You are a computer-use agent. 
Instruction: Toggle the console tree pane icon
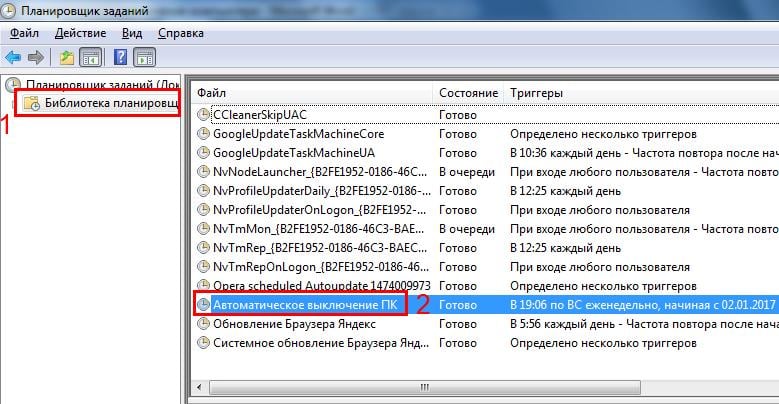click(x=89, y=57)
